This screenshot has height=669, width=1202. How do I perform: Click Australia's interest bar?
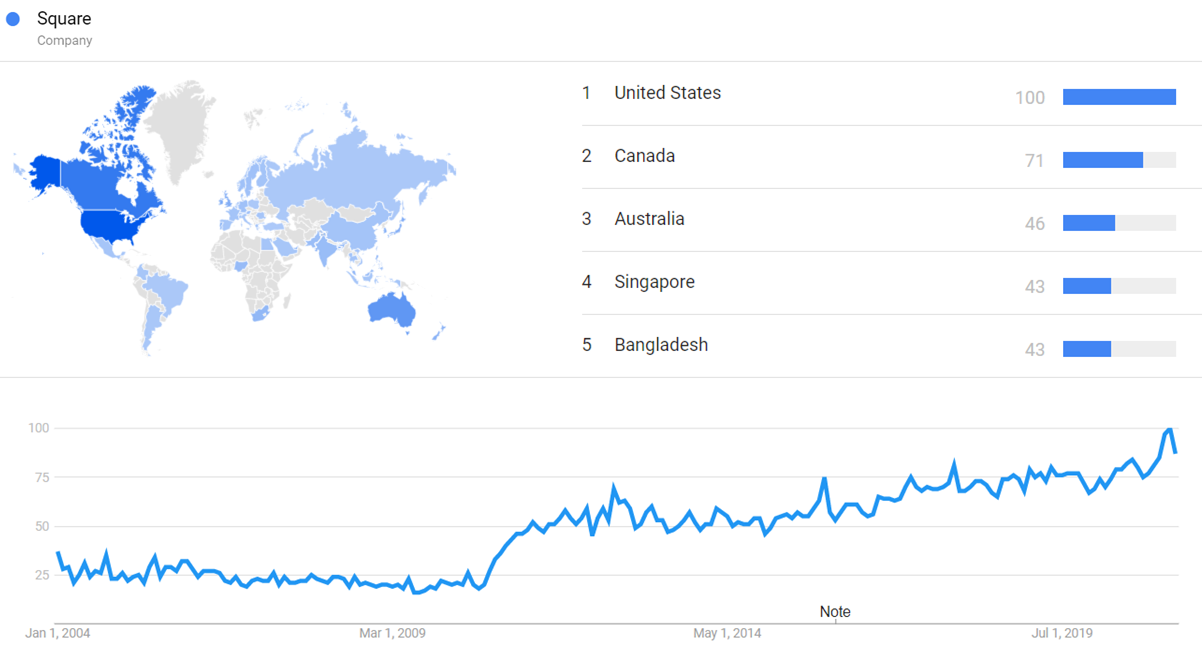(x=1088, y=223)
